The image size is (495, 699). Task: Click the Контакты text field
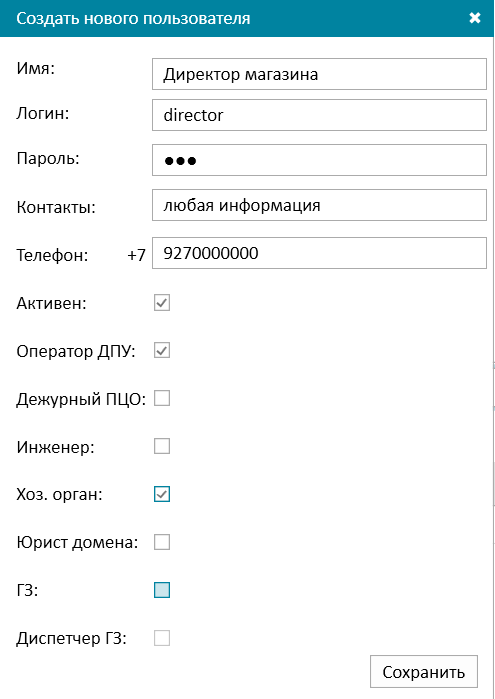319,205
